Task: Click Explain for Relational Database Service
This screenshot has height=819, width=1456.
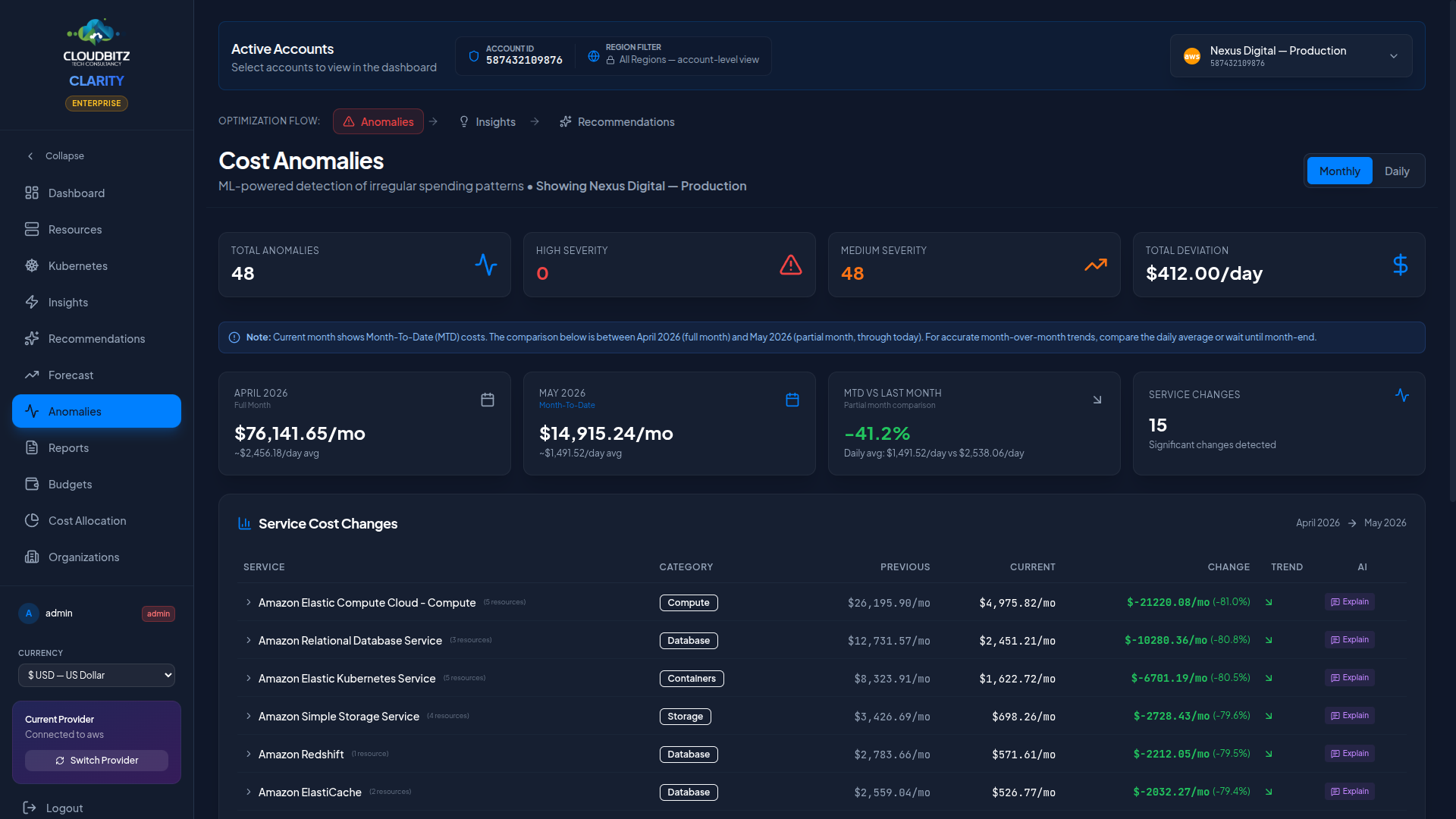Action: click(1349, 640)
